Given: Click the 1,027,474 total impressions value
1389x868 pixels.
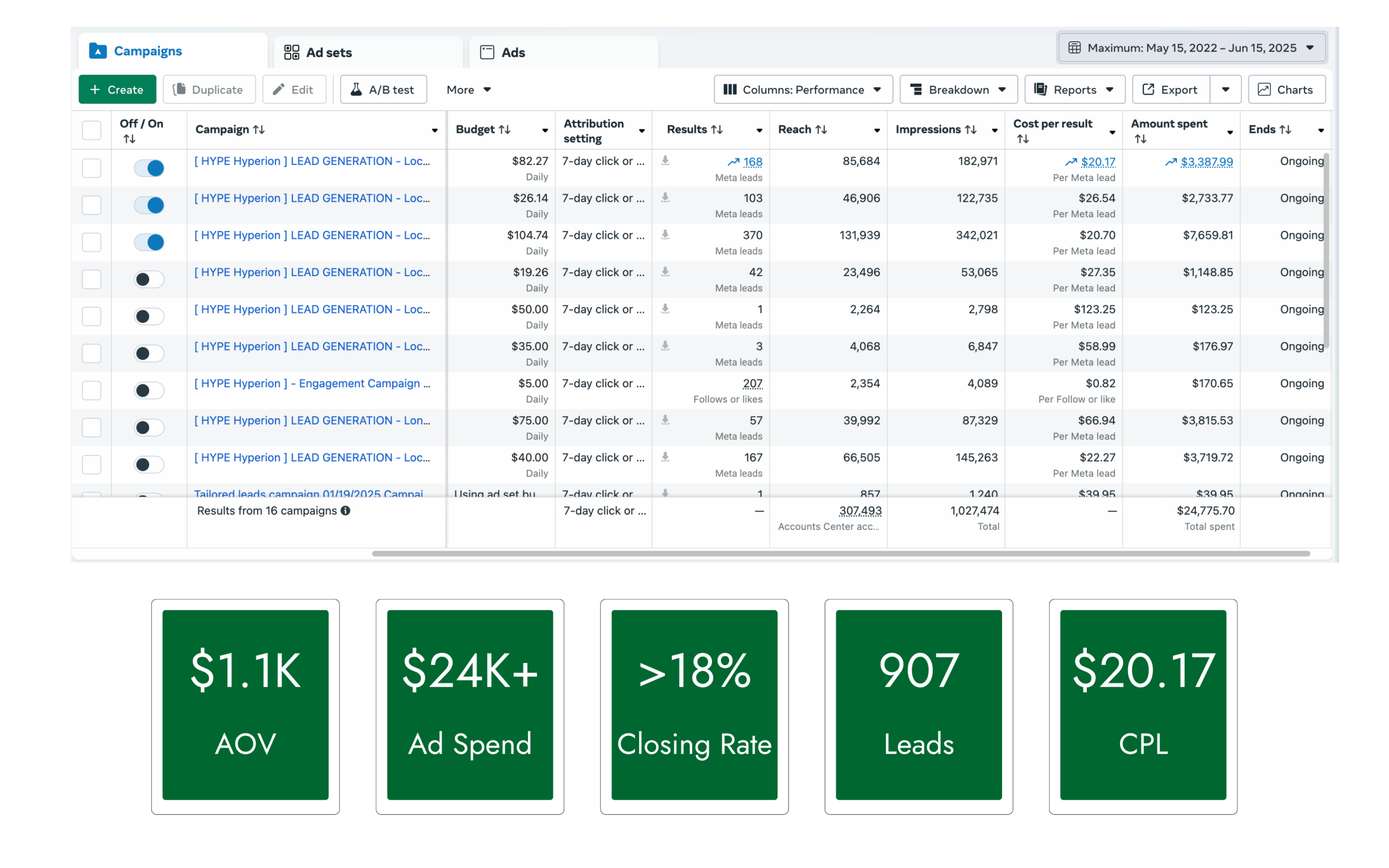Looking at the screenshot, I should (974, 510).
